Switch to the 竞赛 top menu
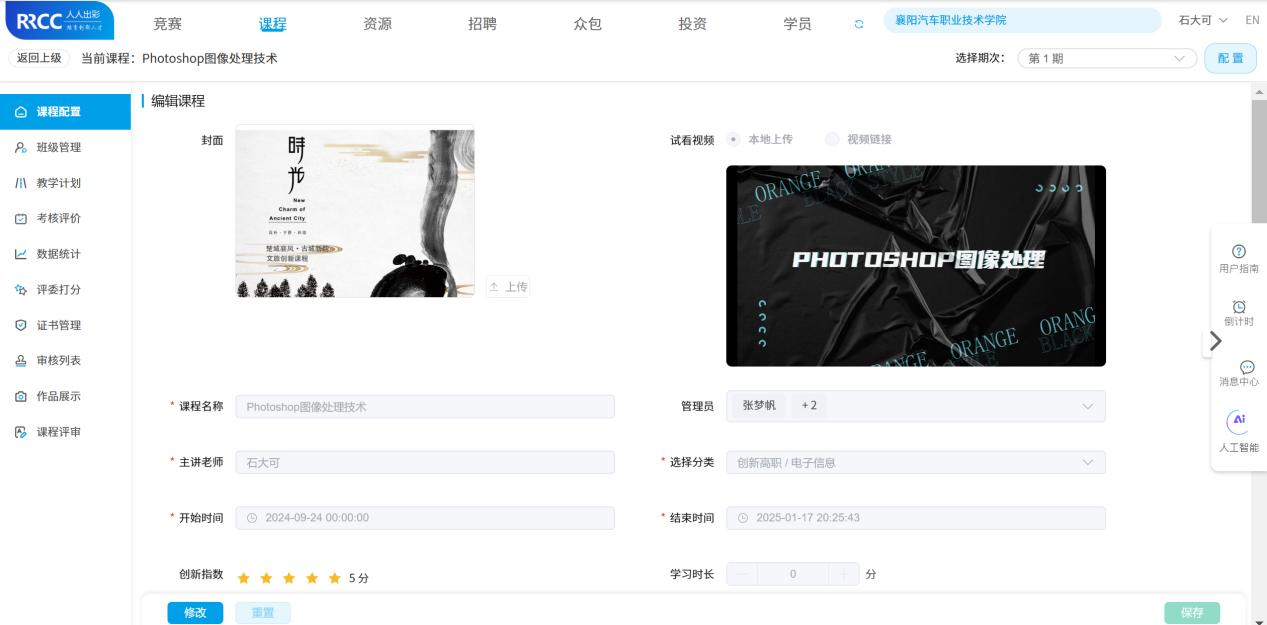Image resolution: width=1267 pixels, height=625 pixels. 167,24
